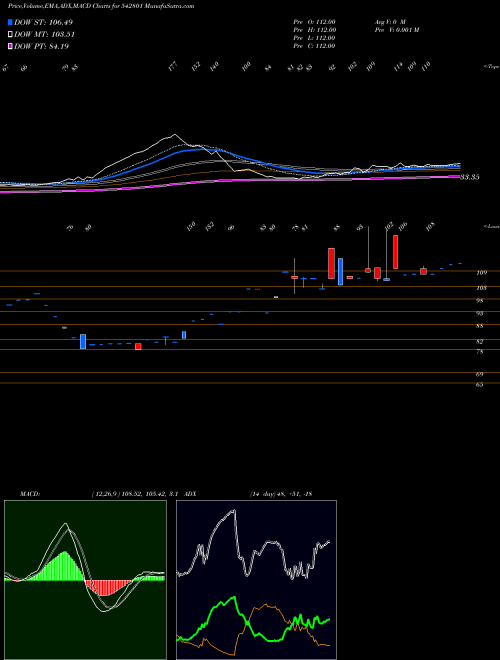Click the 33.35 label beside the EMA lines

(x=470, y=178)
